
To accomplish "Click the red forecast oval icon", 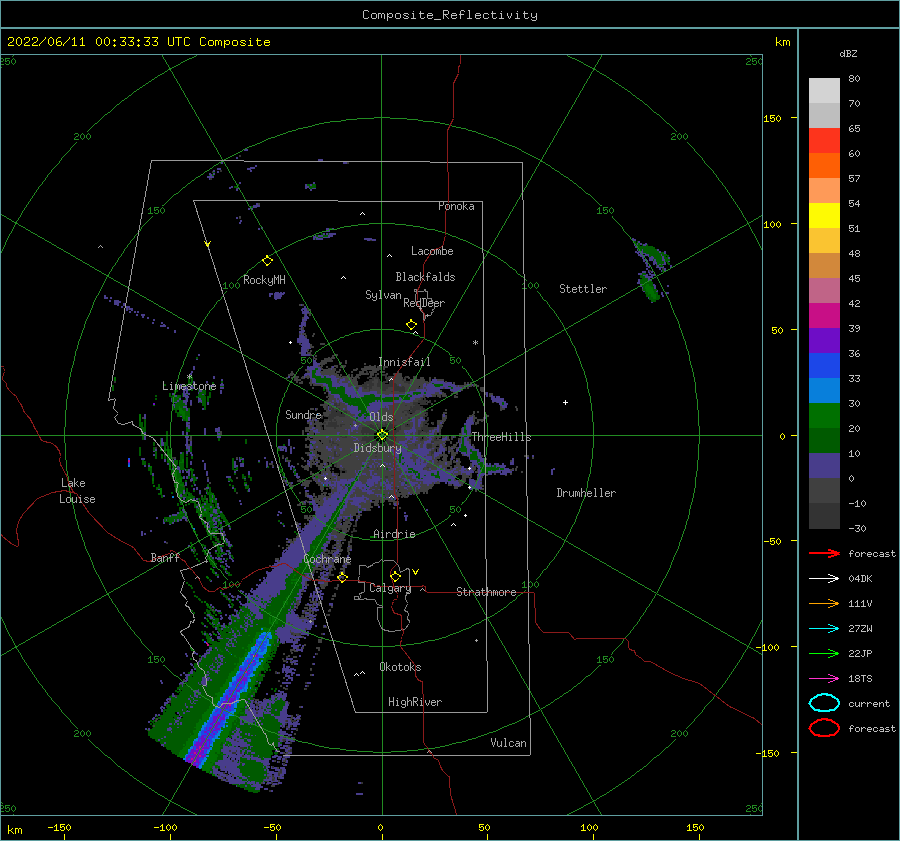I will click(x=824, y=728).
